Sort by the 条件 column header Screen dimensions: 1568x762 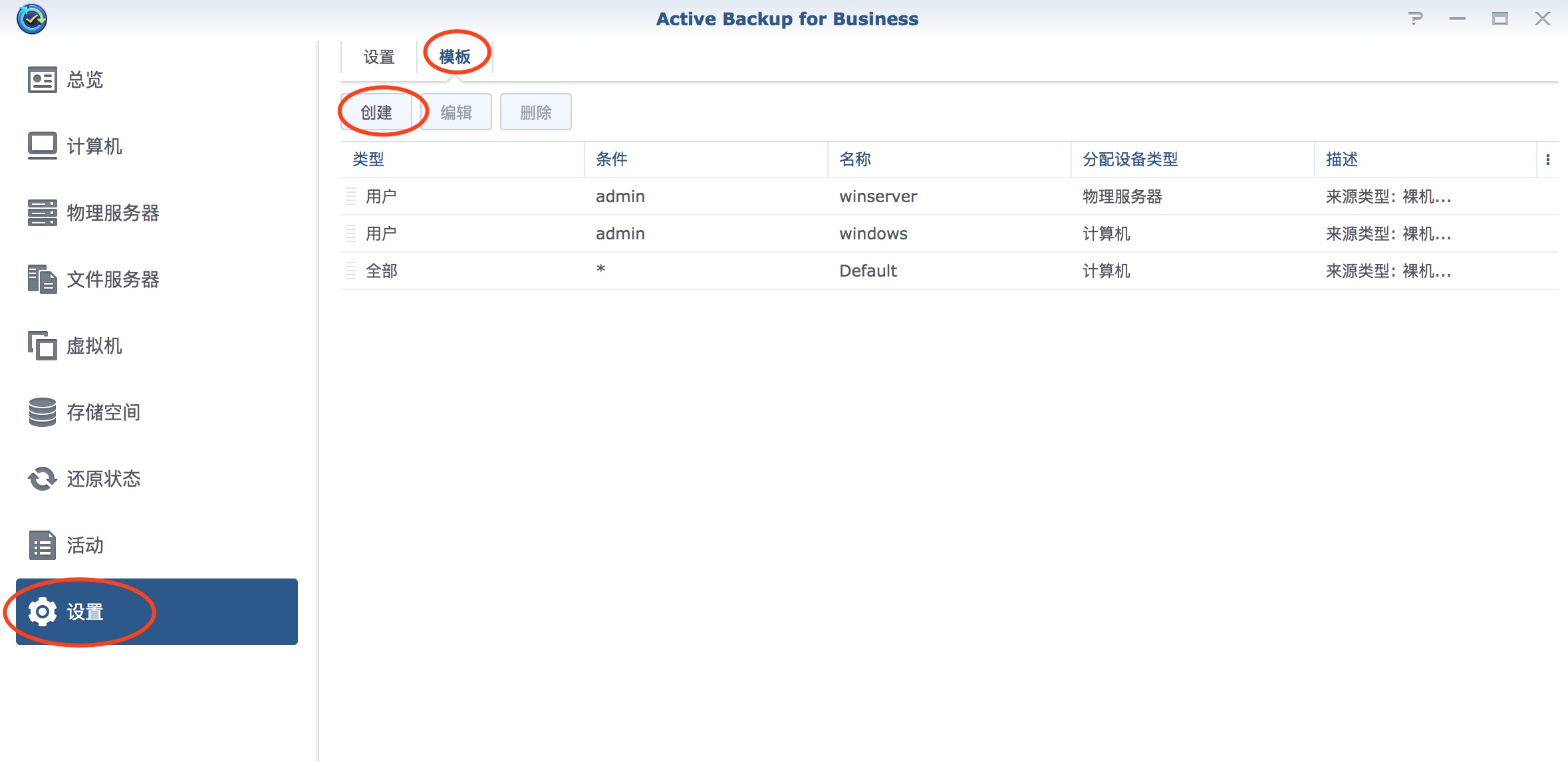[x=706, y=160]
